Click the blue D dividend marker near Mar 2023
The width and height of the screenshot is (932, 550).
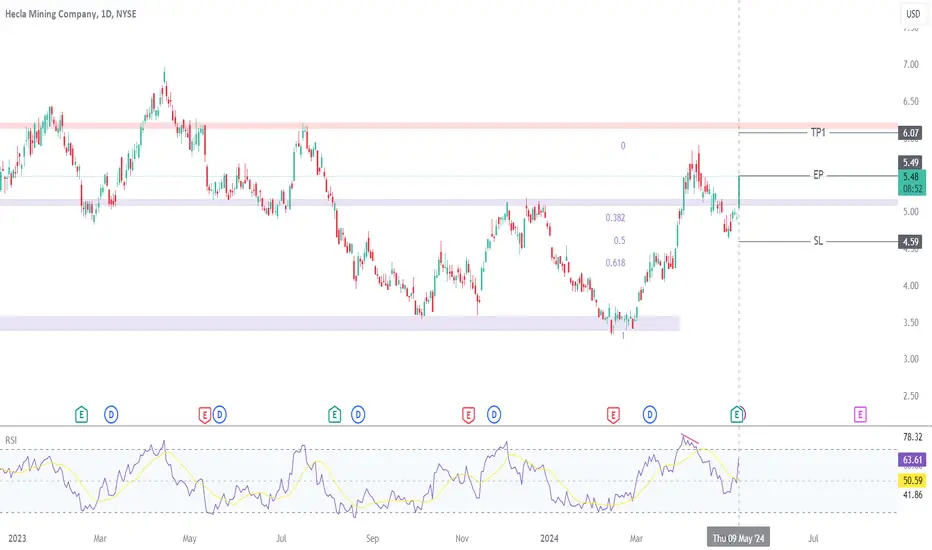pos(111,414)
